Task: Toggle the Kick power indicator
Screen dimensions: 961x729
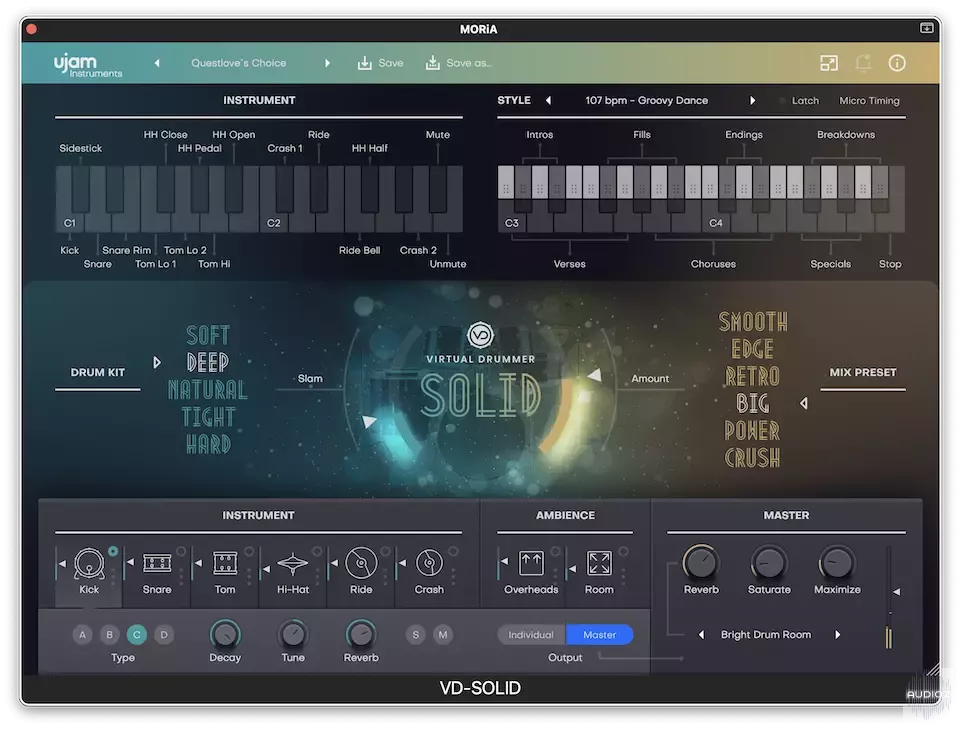Action: tap(113, 551)
